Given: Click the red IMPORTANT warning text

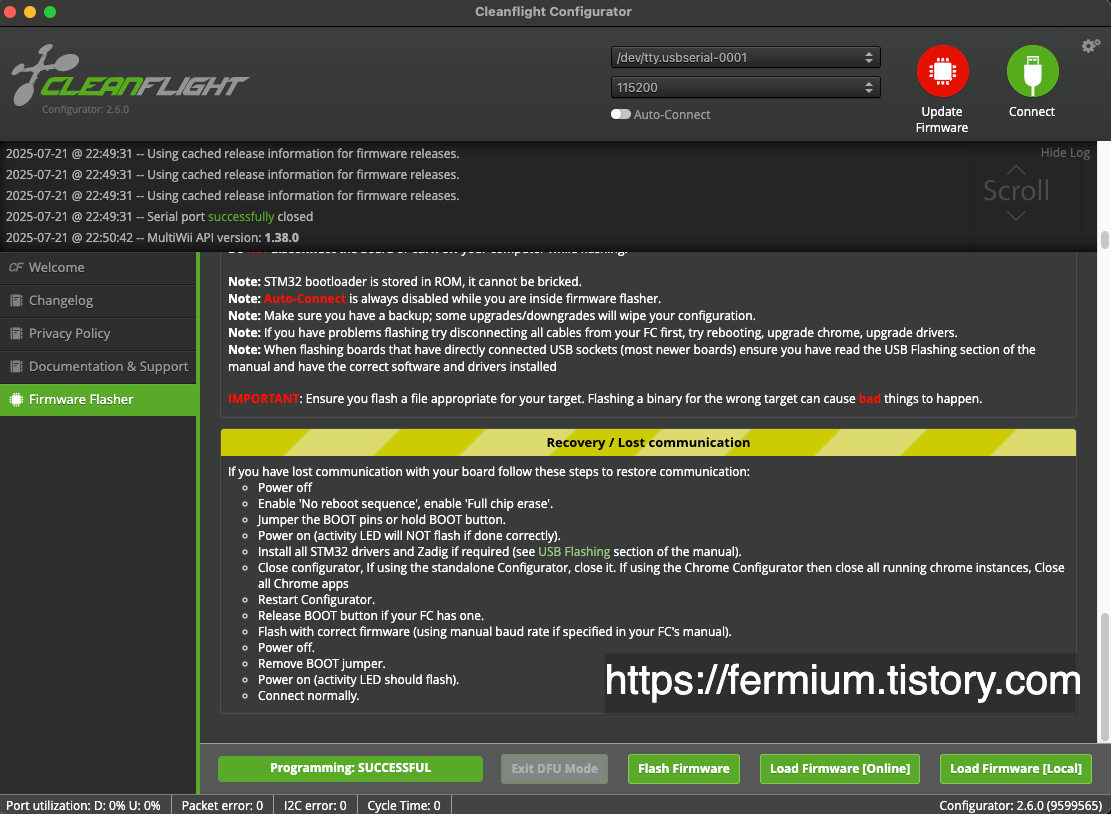Looking at the screenshot, I should (264, 399).
